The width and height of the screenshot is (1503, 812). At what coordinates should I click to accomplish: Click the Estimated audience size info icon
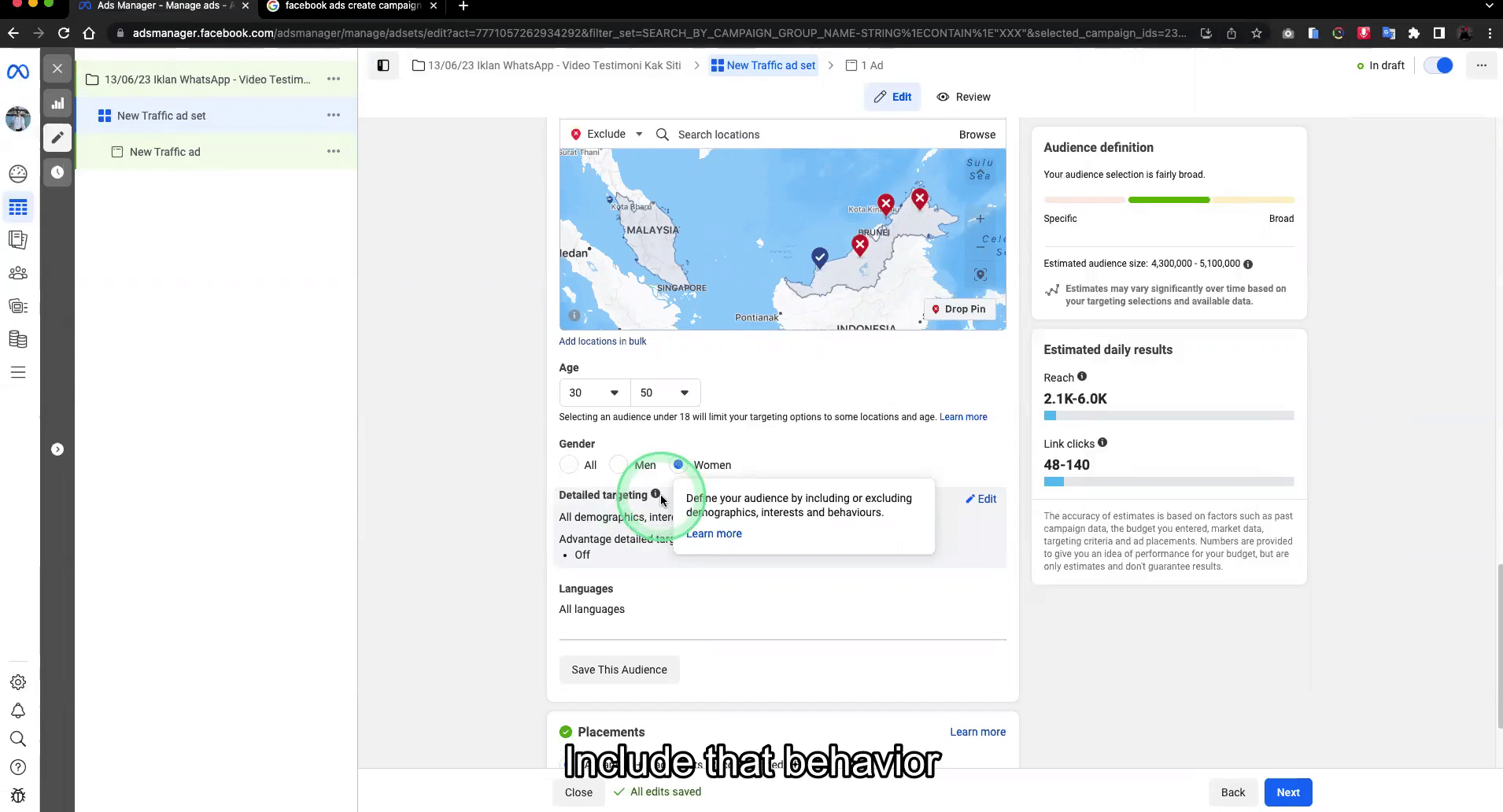click(1248, 264)
